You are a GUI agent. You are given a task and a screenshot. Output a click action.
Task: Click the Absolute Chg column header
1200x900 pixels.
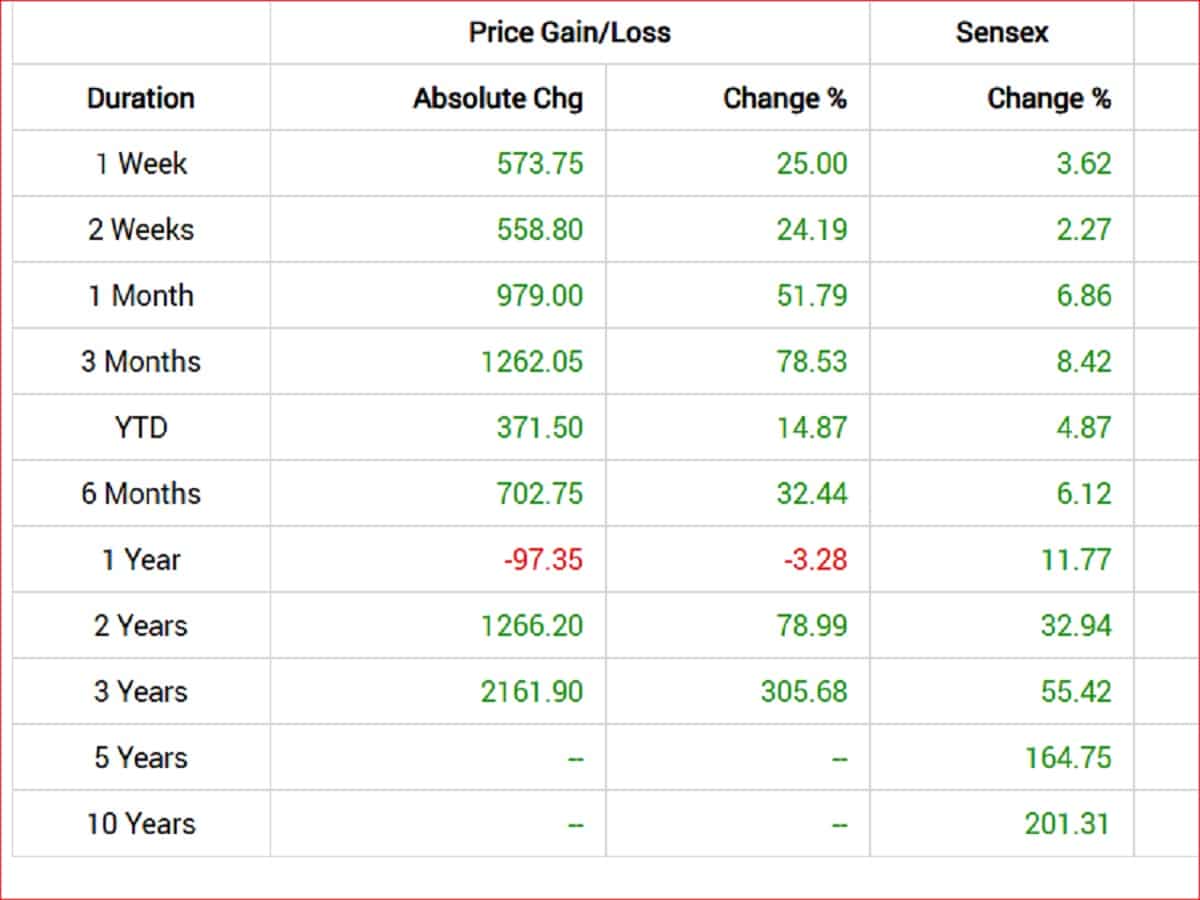pos(498,98)
